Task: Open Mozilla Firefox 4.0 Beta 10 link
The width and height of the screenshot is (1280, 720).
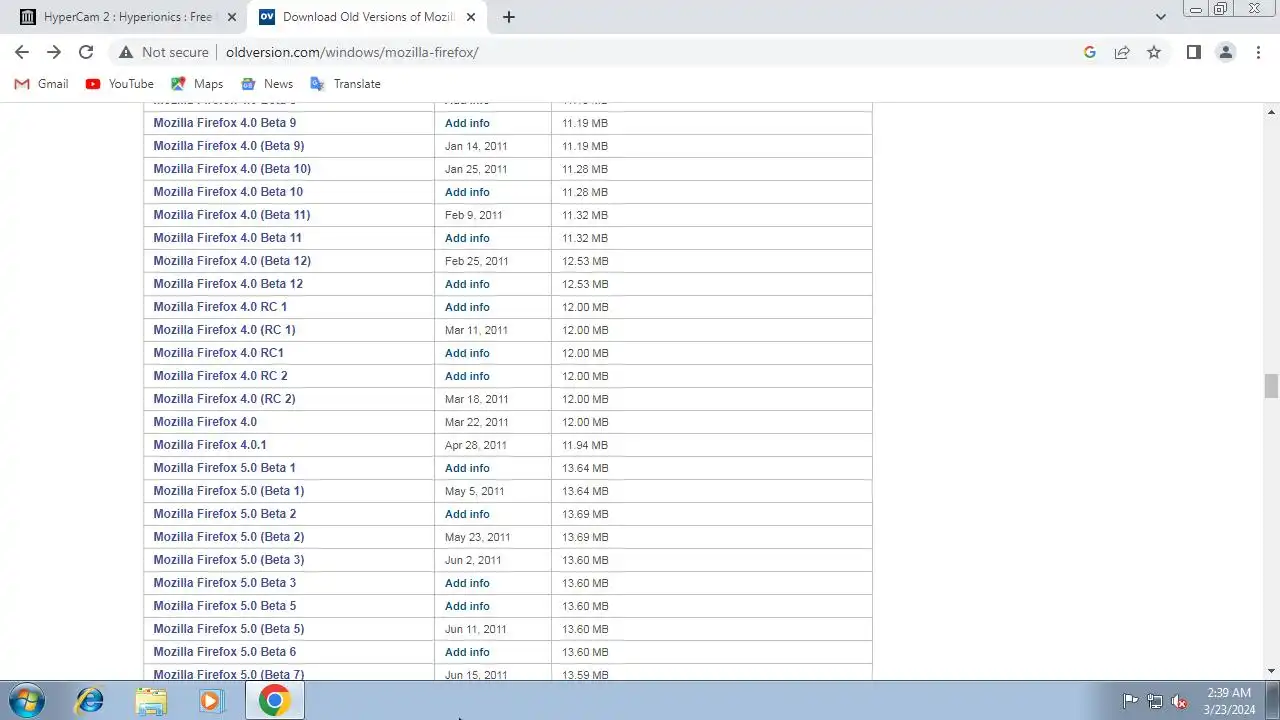Action: coord(228,192)
